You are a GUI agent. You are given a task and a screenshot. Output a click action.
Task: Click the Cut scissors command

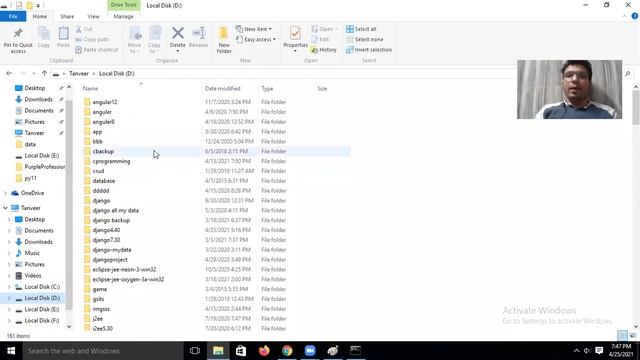(x=84, y=29)
